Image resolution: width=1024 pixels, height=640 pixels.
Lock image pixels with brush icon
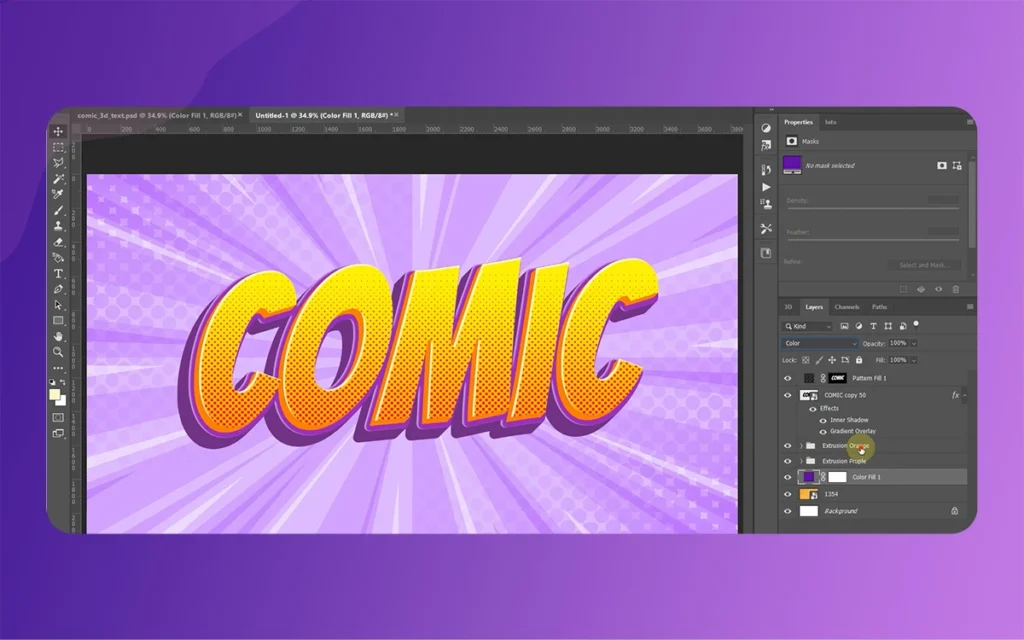[819, 360]
